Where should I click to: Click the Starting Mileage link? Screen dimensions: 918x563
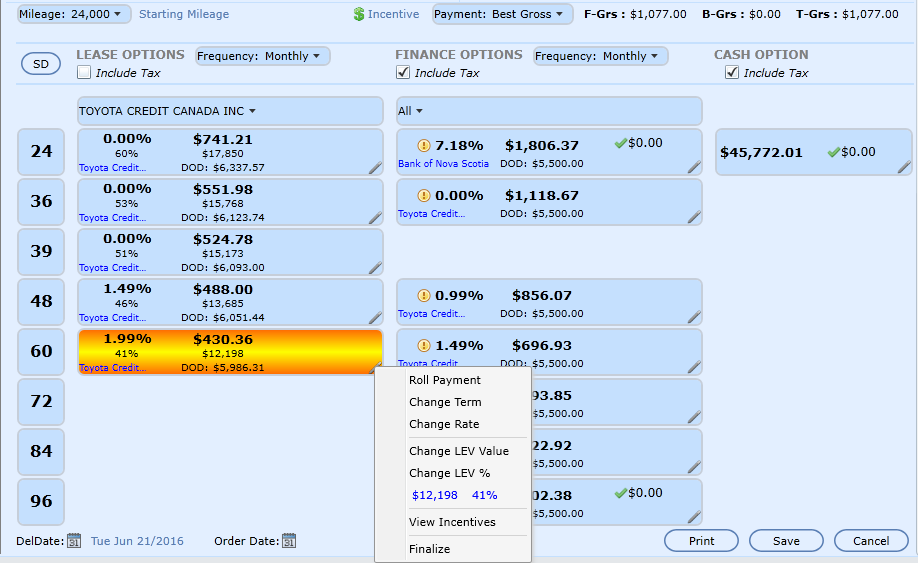point(184,14)
